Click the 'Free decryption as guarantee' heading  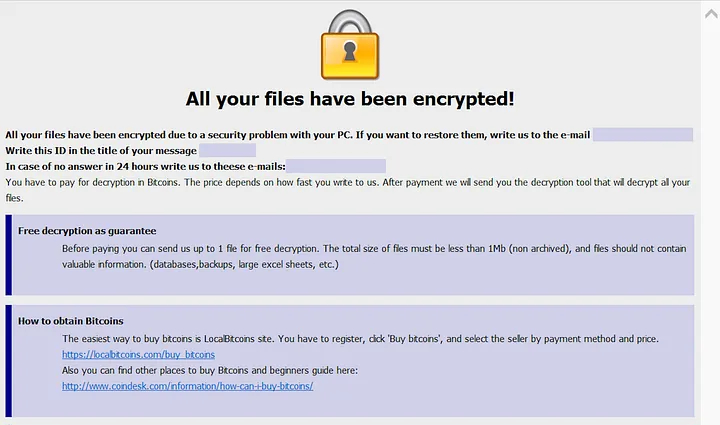pos(87,231)
